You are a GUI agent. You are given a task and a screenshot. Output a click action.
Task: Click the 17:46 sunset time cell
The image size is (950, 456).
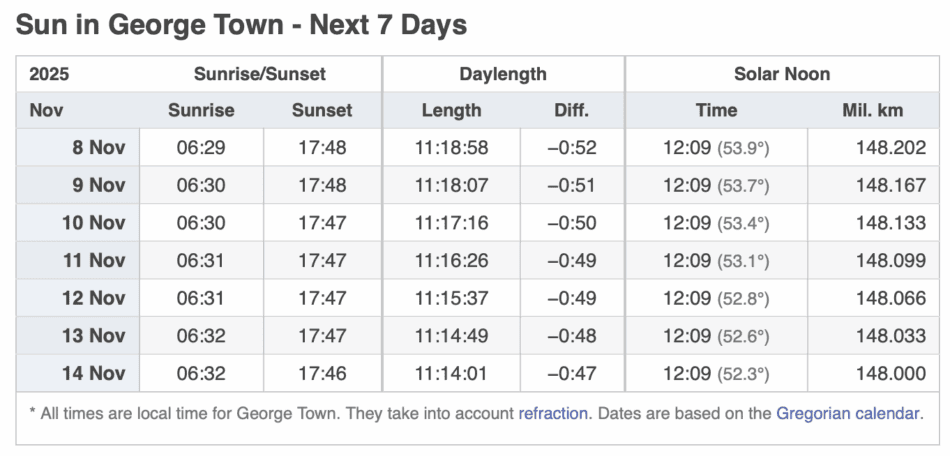[322, 374]
